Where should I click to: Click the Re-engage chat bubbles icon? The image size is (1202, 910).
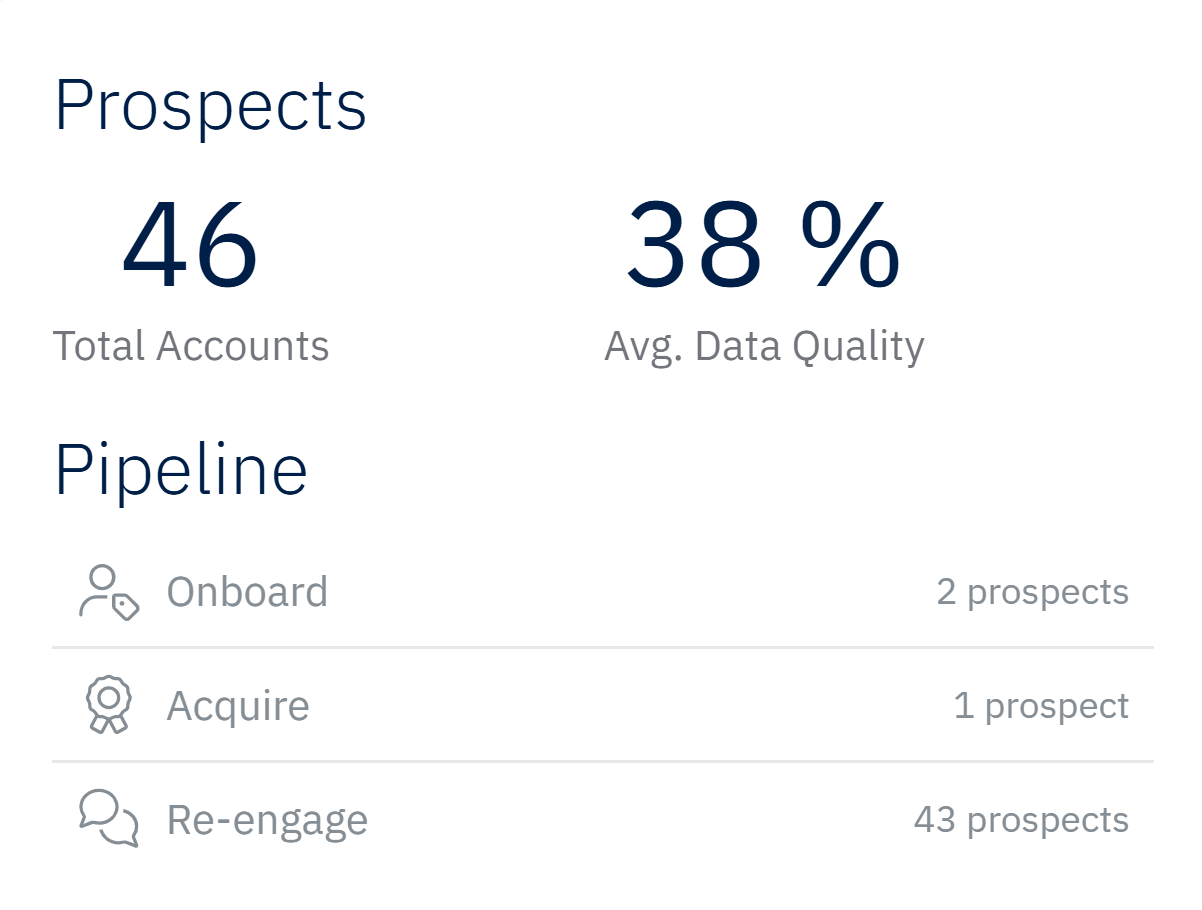108,819
